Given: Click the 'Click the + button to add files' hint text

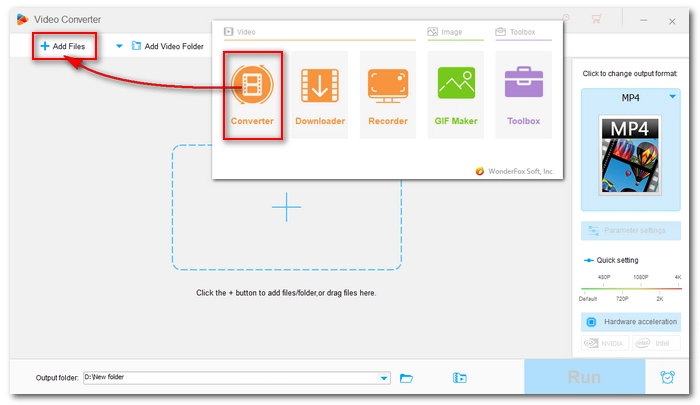Looking at the screenshot, I should click(286, 293).
